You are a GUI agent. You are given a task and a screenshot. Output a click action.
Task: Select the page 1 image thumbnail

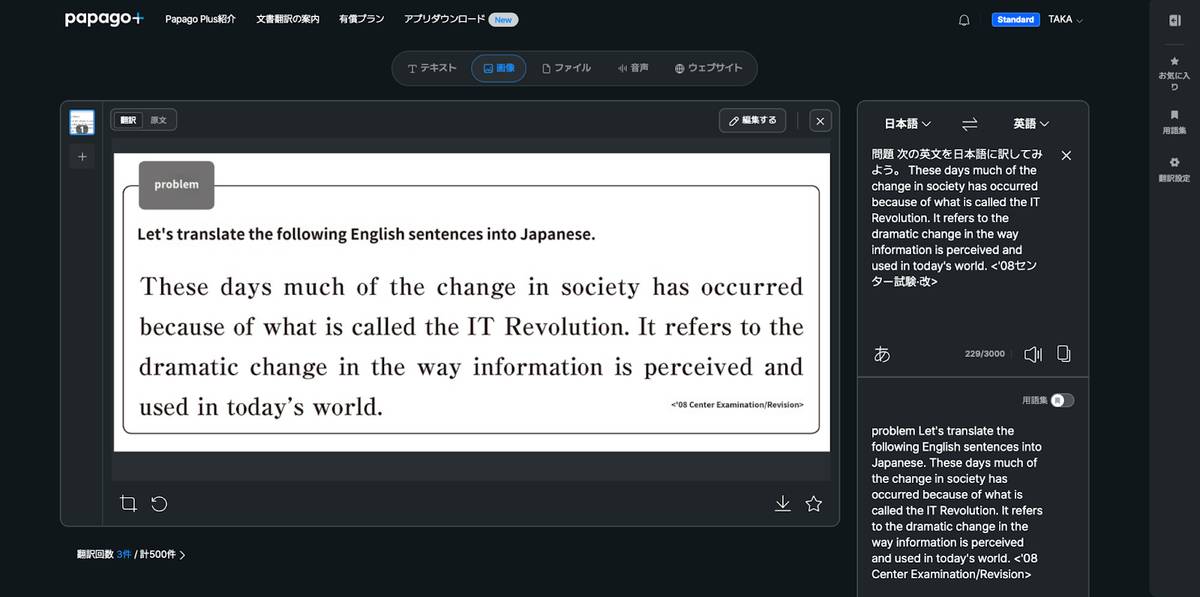(82, 122)
